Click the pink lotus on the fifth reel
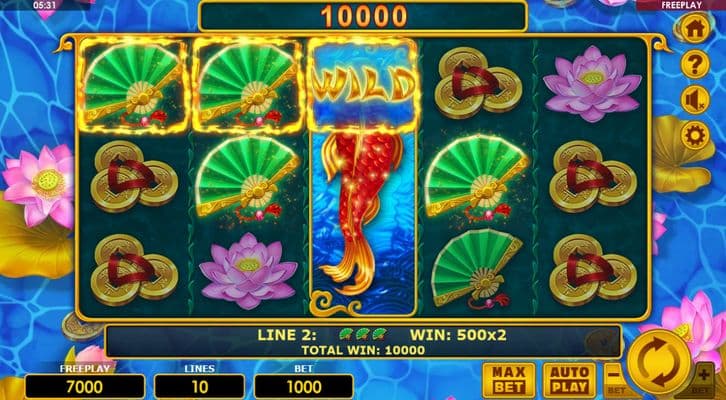Image resolution: width=726 pixels, height=400 pixels. click(593, 84)
